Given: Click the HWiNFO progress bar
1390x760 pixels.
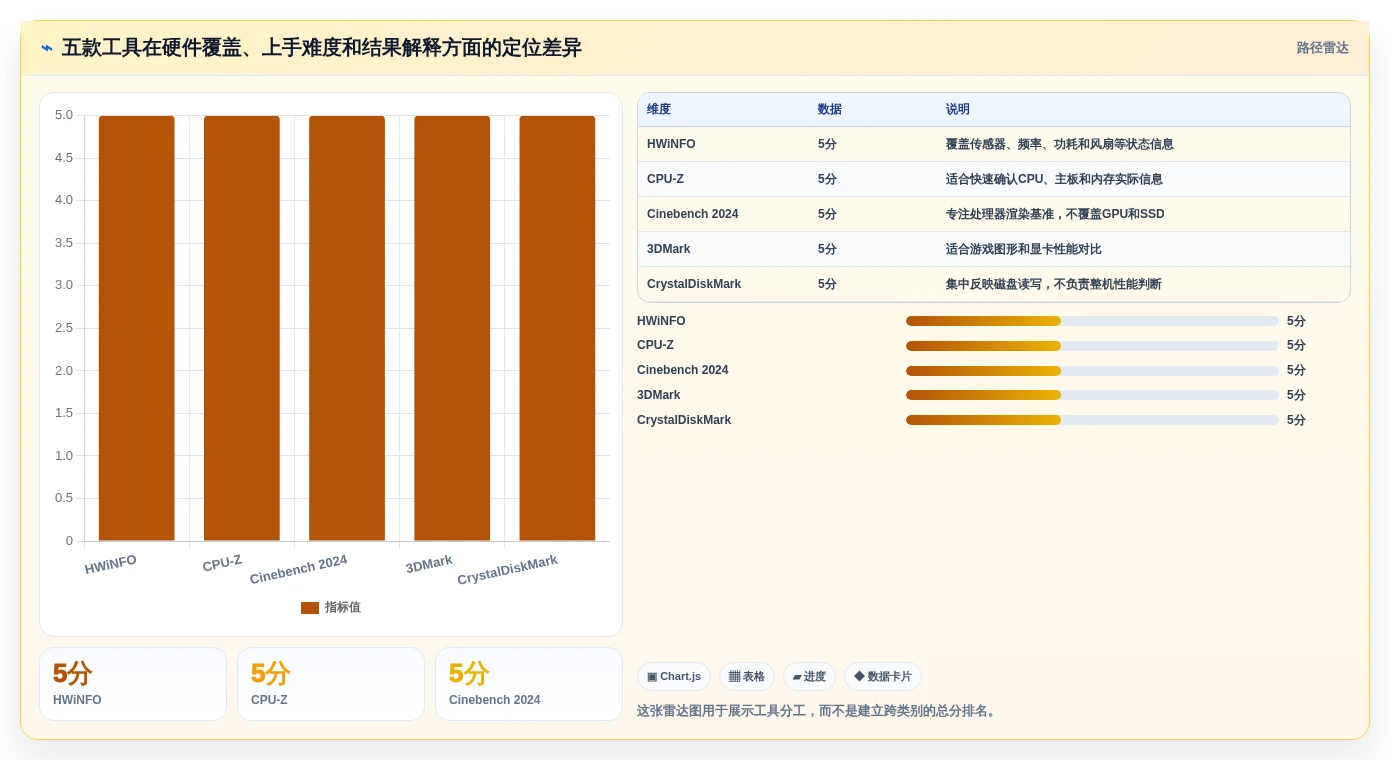Looking at the screenshot, I should [1092, 321].
